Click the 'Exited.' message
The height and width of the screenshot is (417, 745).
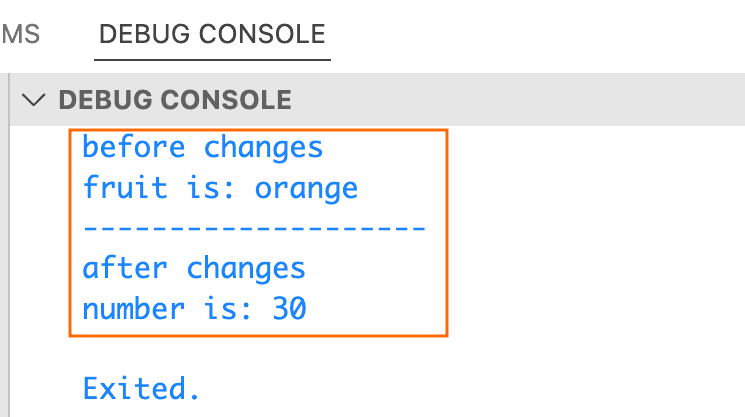(x=142, y=388)
